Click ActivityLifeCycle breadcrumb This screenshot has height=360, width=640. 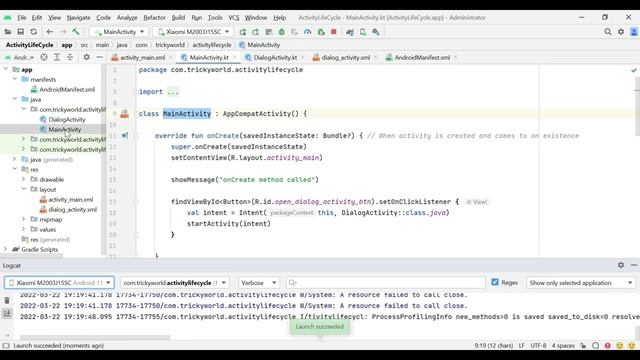pyautogui.click(x=29, y=45)
